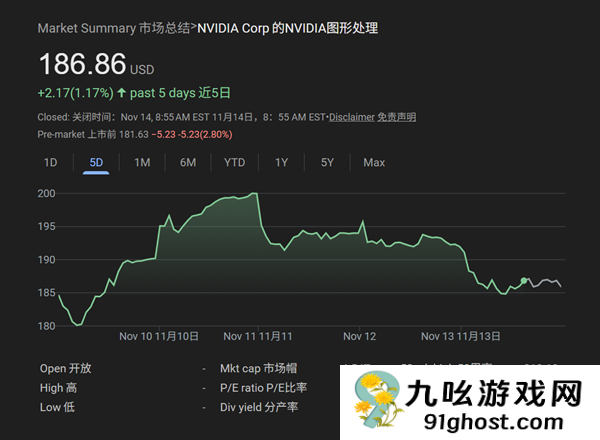Select the 1D time range tab
The height and width of the screenshot is (440, 600).
point(51,163)
